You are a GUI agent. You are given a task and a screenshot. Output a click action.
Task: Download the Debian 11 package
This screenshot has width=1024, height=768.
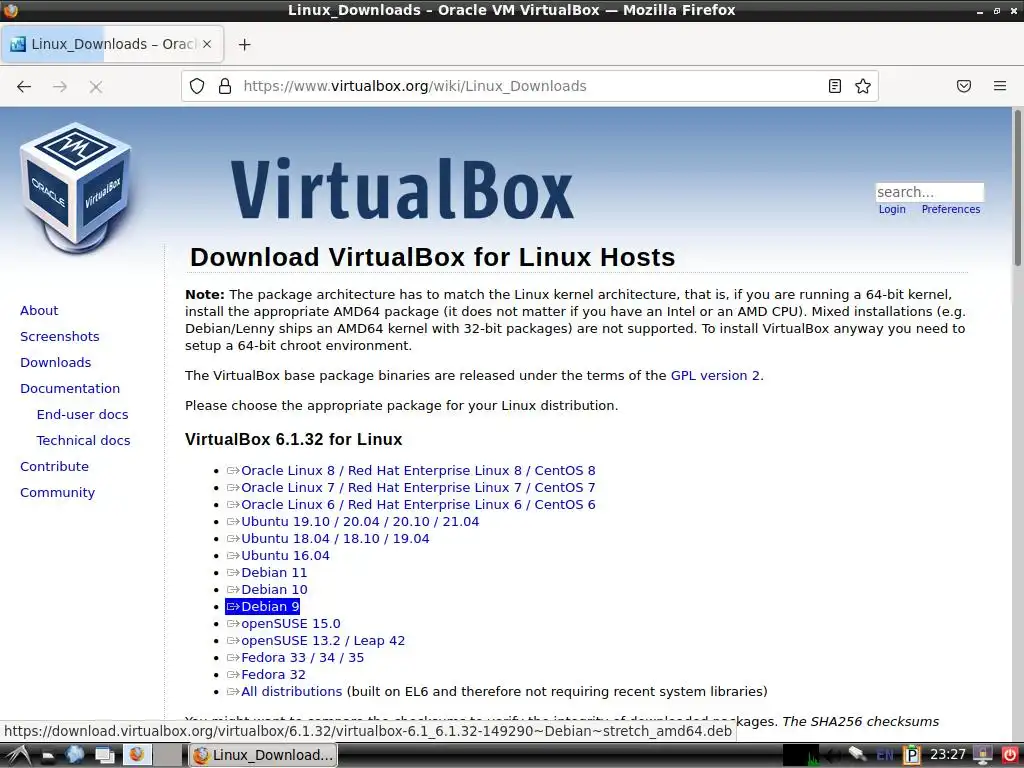[x=266, y=572]
